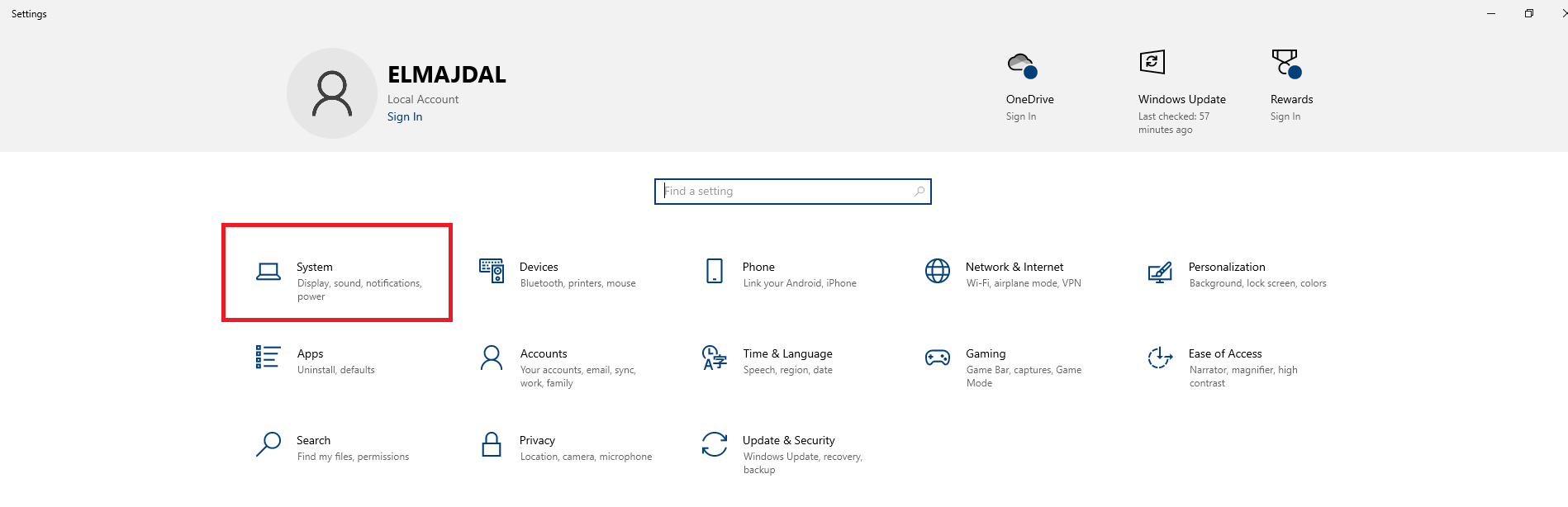Viewport: 1568px width, 507px height.
Task: Click the Phone category title
Action: [758, 267]
